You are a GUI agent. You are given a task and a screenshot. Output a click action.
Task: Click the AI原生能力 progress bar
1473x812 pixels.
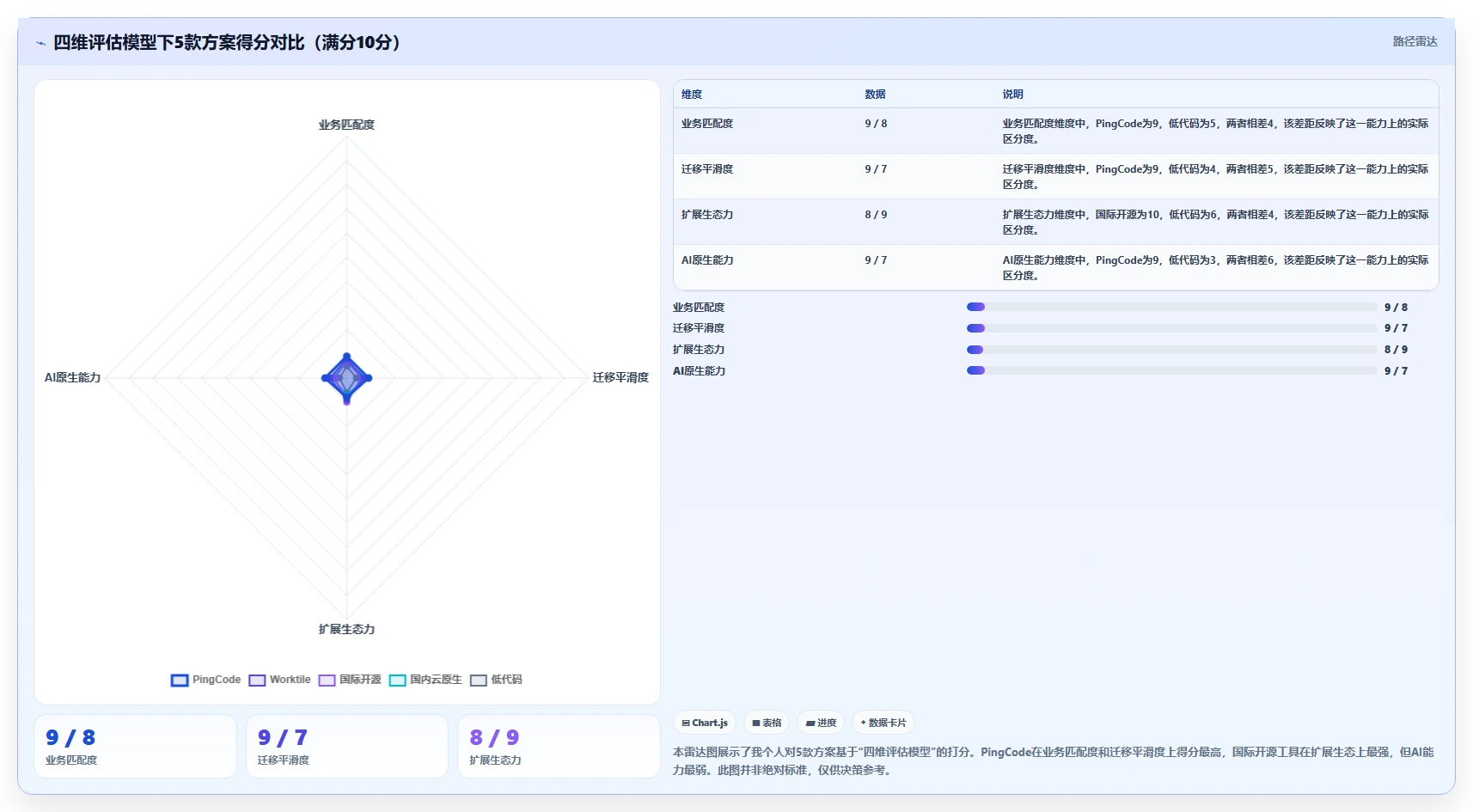coord(1171,370)
